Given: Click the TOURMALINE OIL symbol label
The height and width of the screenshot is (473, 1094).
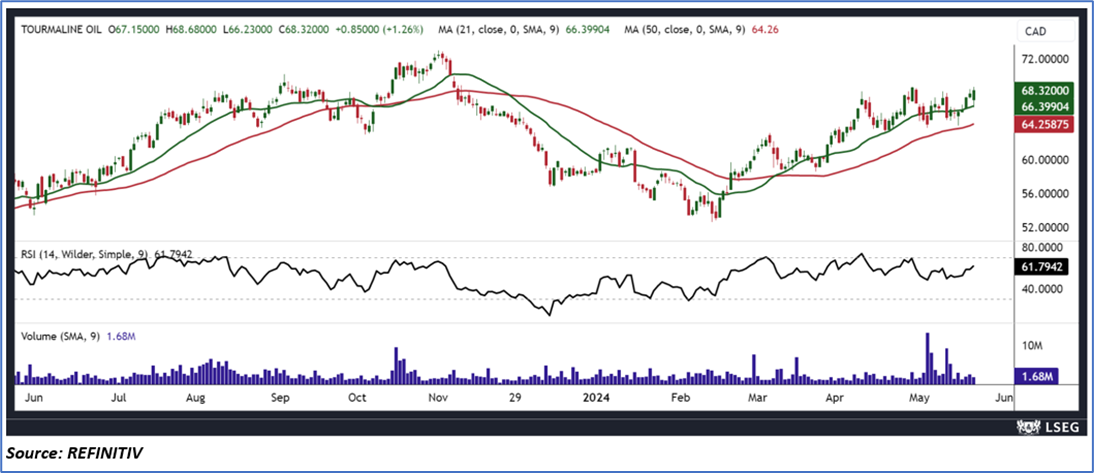Looking at the screenshot, I should 61,30.
